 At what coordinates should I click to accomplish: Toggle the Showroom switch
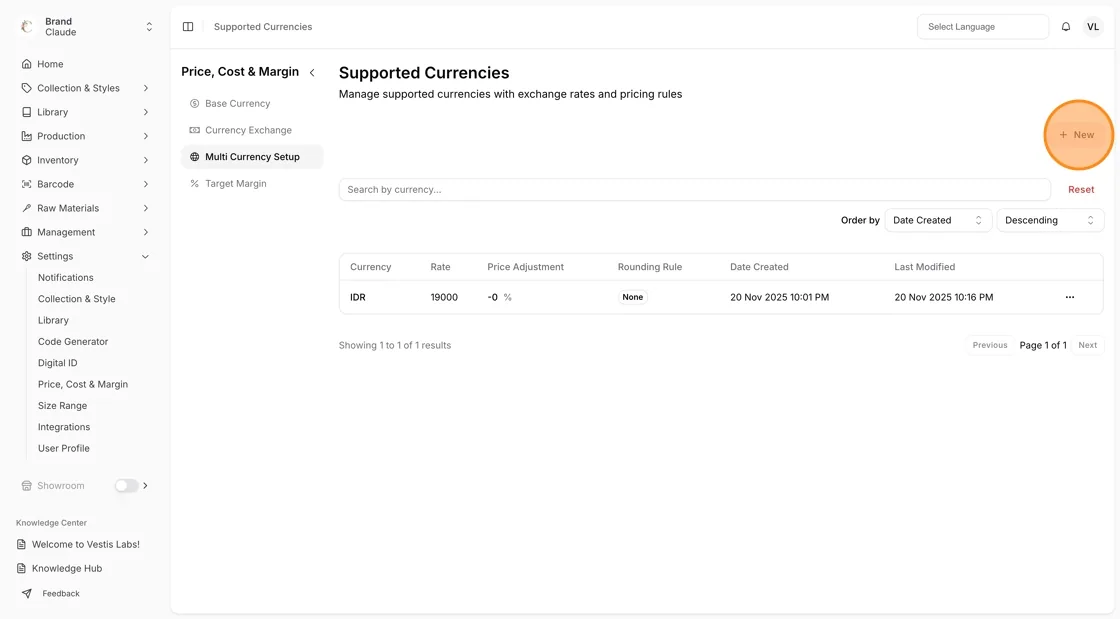click(126, 485)
